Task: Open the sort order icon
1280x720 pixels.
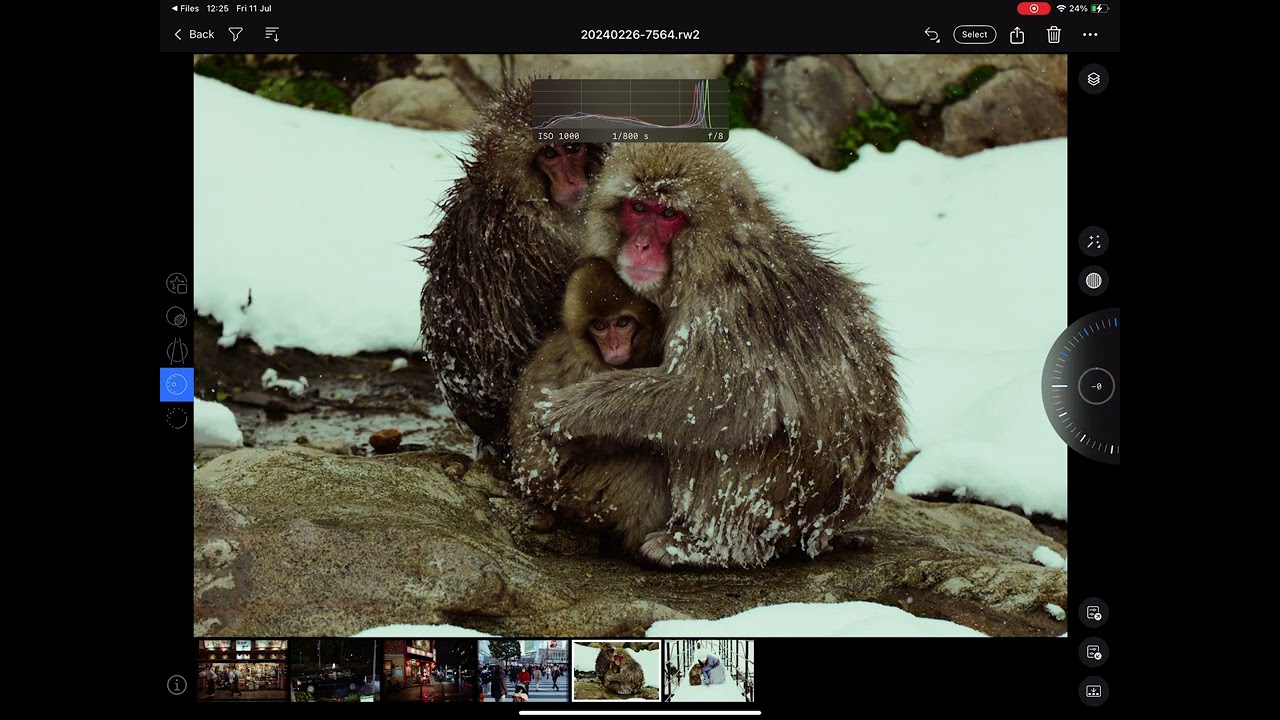Action: click(x=272, y=34)
